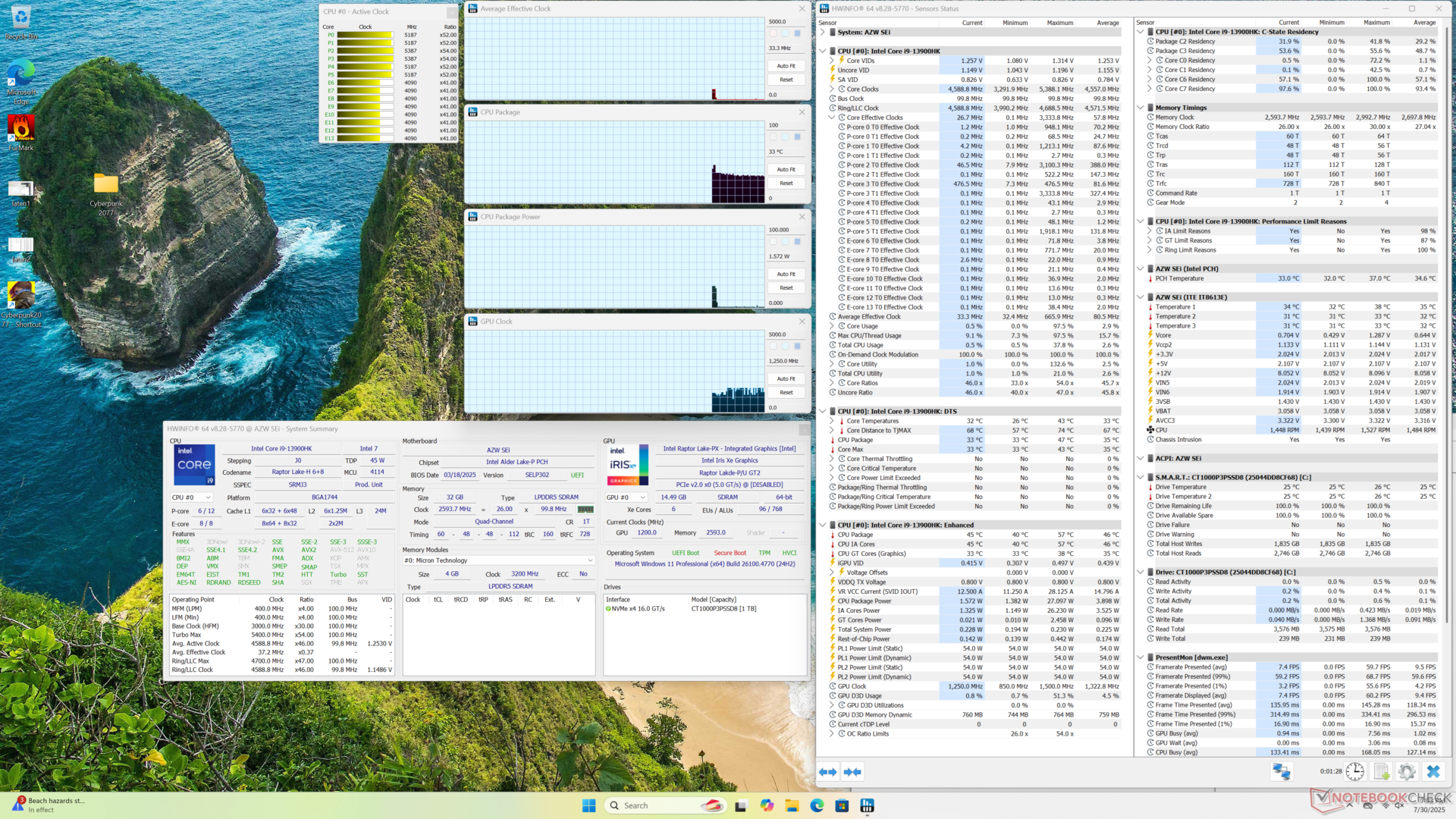Select the Drive Remaining Life row
Viewport: 1456px width, 819px height.
(1292, 506)
